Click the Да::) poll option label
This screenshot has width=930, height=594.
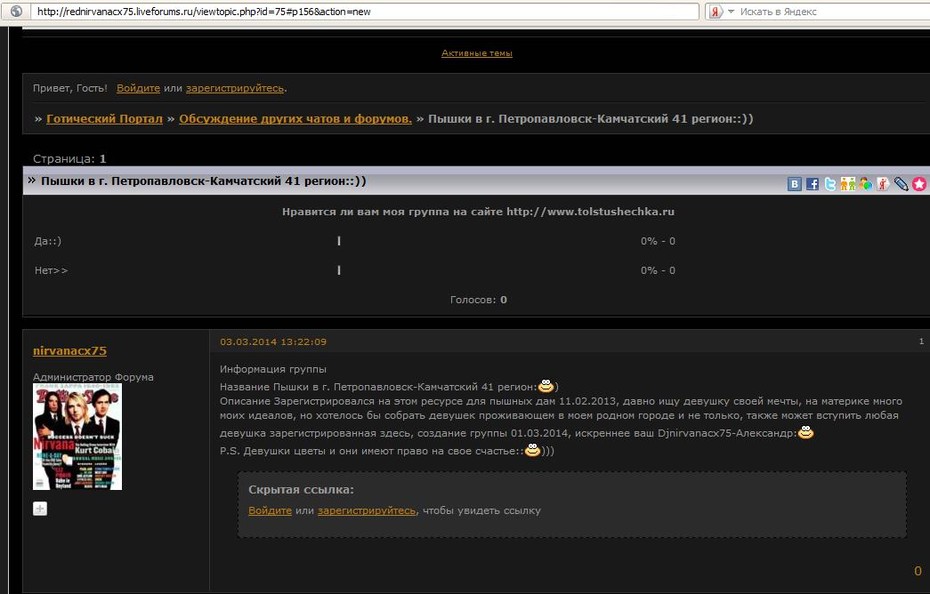point(48,241)
